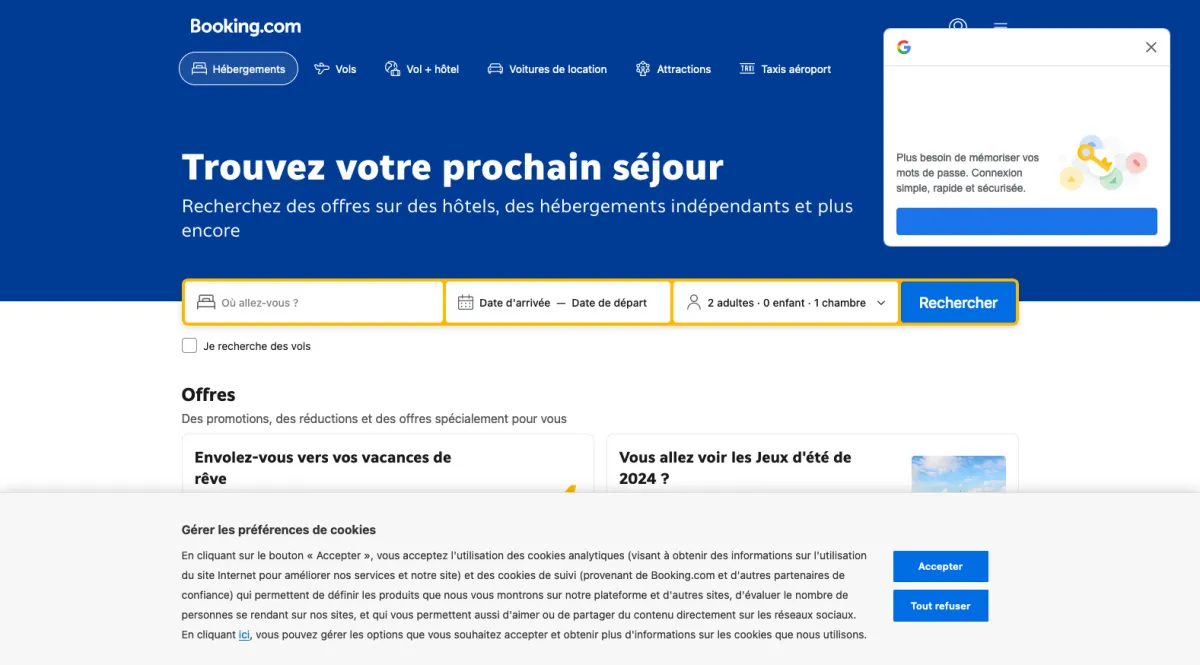Click the Tout refuser cookie button

pyautogui.click(x=940, y=606)
